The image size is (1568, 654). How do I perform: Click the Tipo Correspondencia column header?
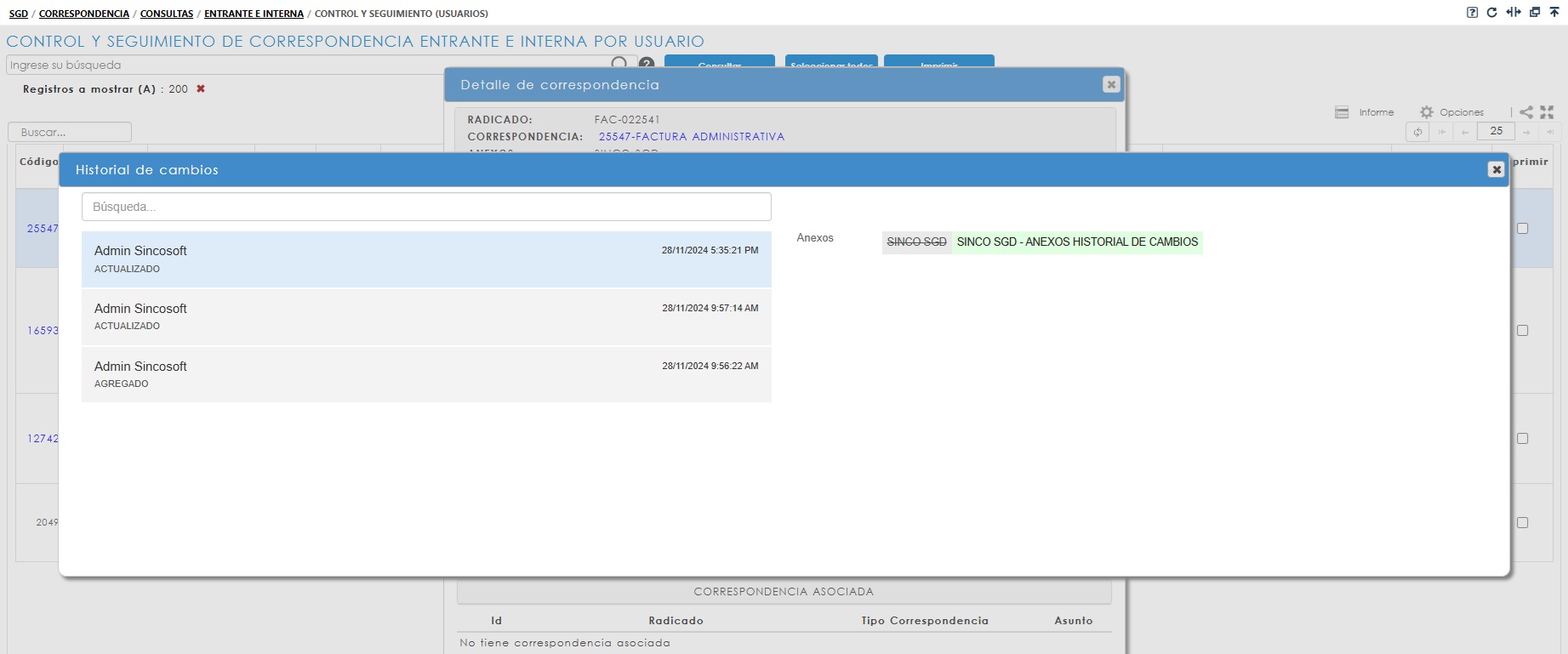(925, 621)
